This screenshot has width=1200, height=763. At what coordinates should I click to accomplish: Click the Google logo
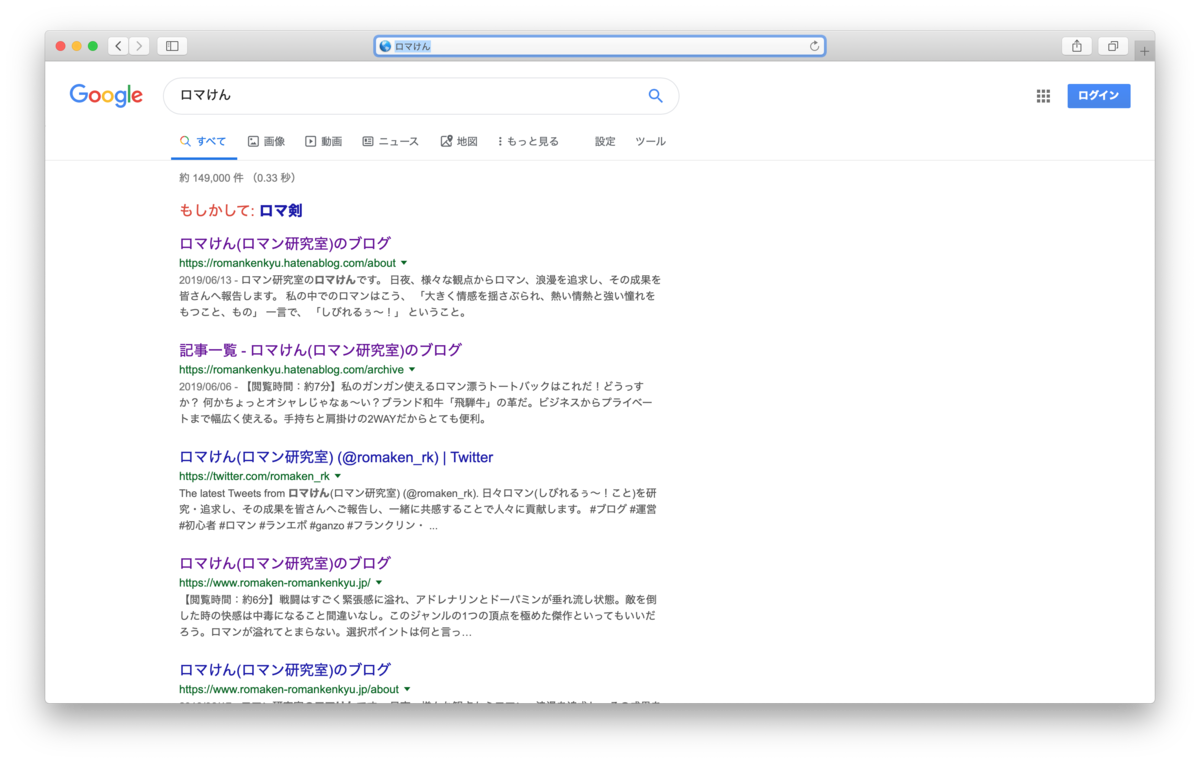(106, 96)
